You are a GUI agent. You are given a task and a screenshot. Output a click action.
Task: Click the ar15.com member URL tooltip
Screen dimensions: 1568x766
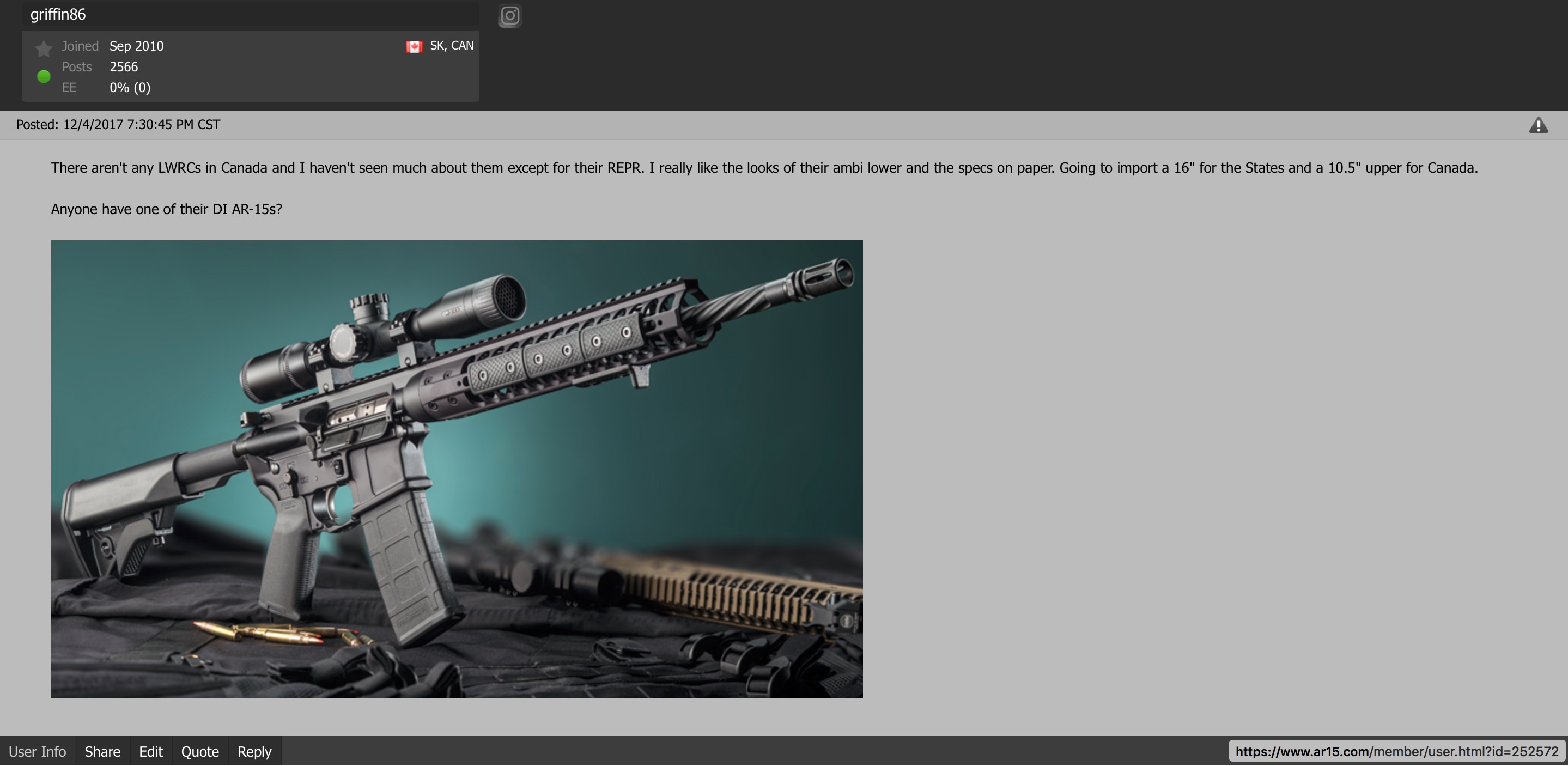pos(1396,751)
